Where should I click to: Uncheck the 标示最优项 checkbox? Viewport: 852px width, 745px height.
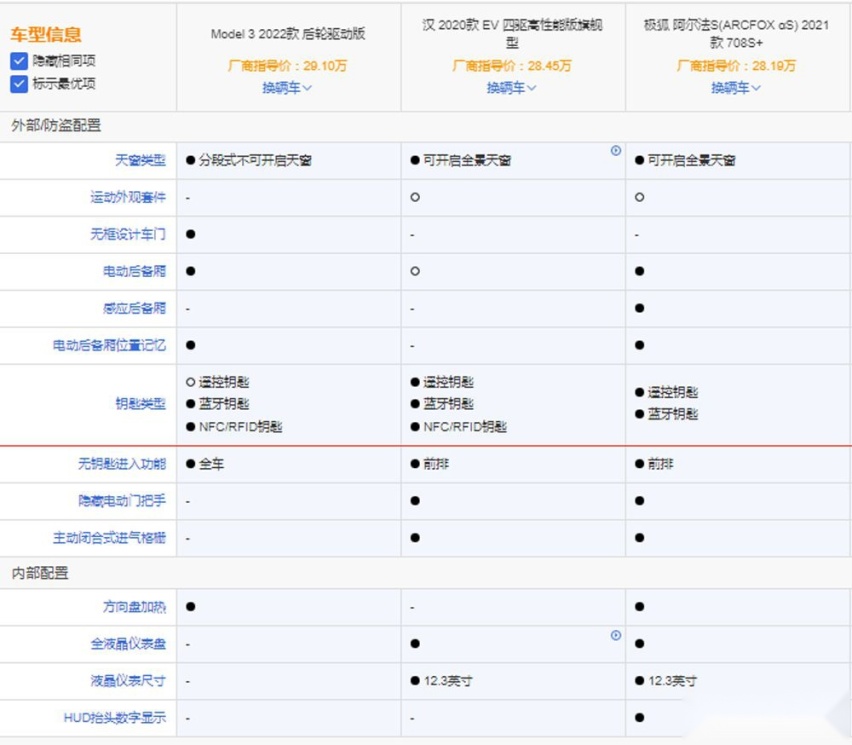pos(19,84)
